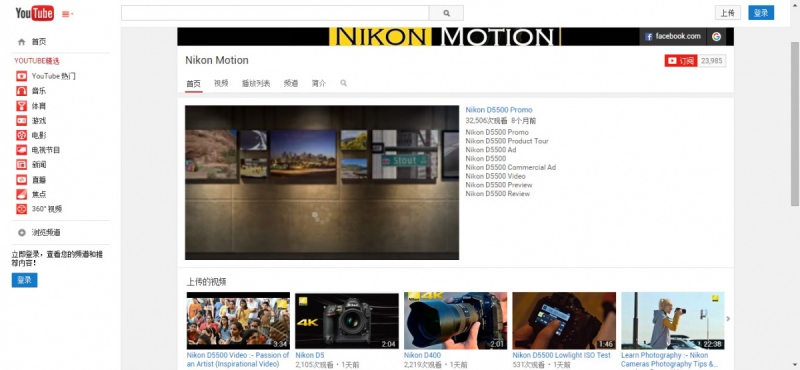Select the 体育 sports trophy icon
The width and height of the screenshot is (800, 370).
point(21,106)
